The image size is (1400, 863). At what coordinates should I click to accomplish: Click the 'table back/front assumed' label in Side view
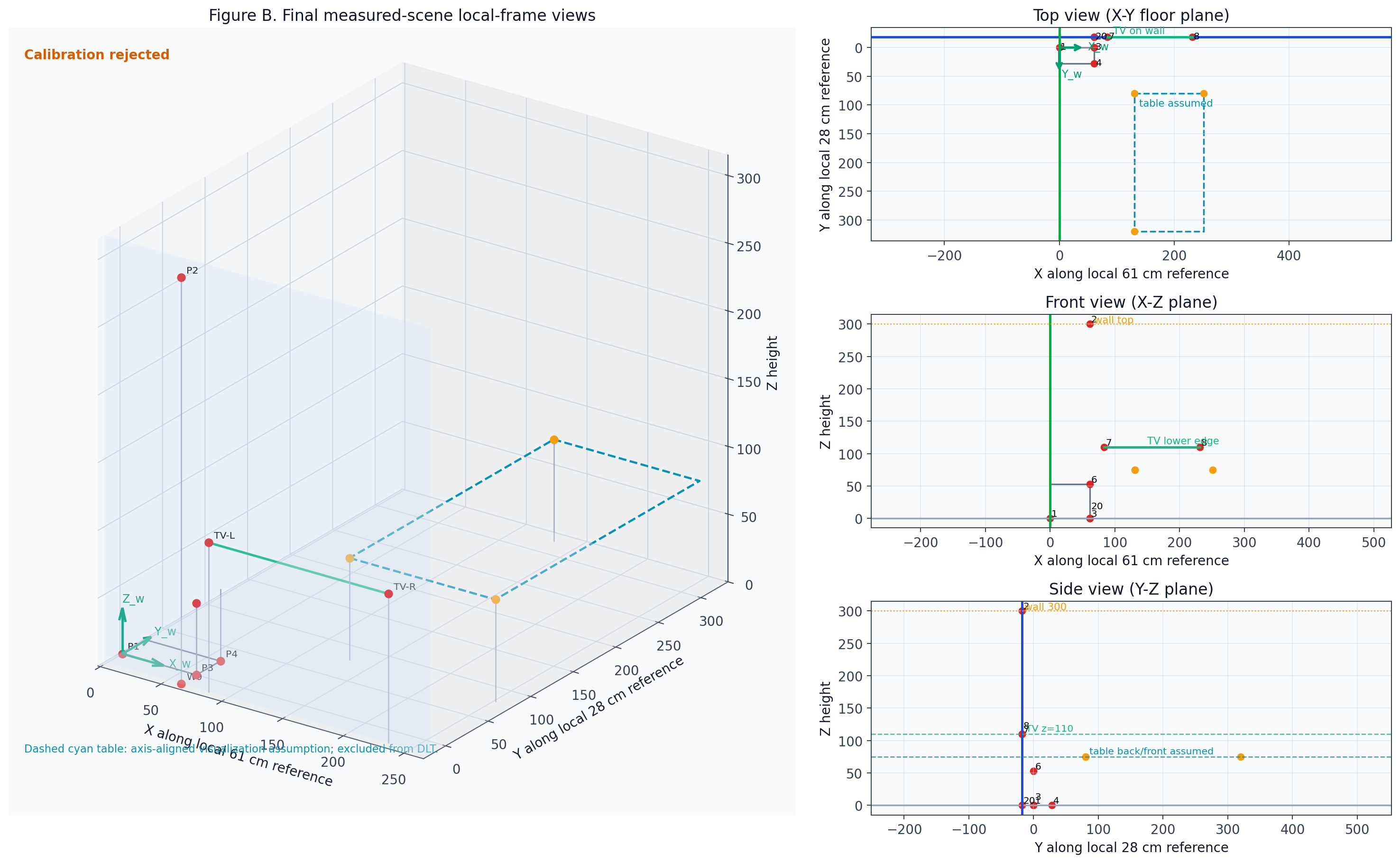click(x=1151, y=751)
